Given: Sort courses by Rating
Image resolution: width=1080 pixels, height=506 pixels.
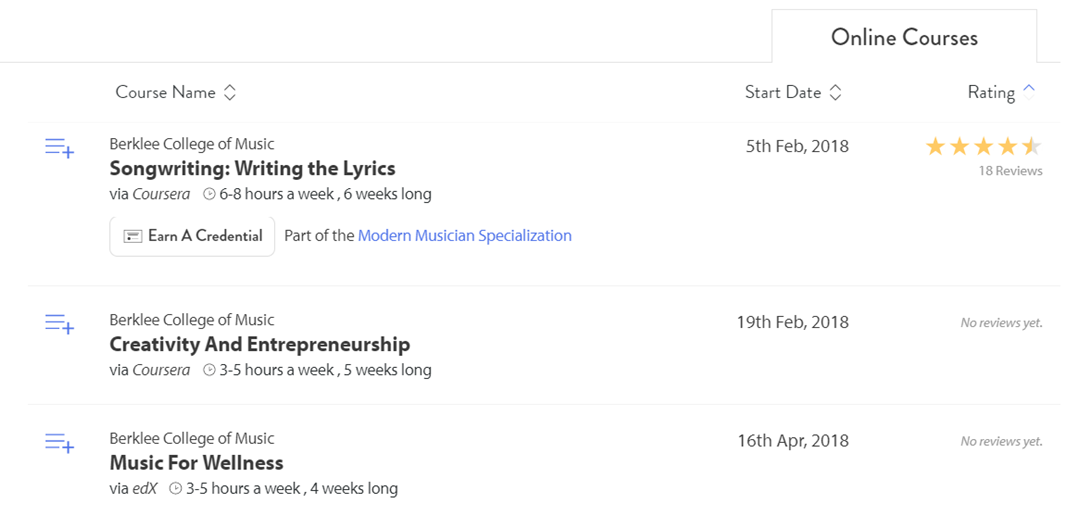Looking at the screenshot, I should point(1001,92).
